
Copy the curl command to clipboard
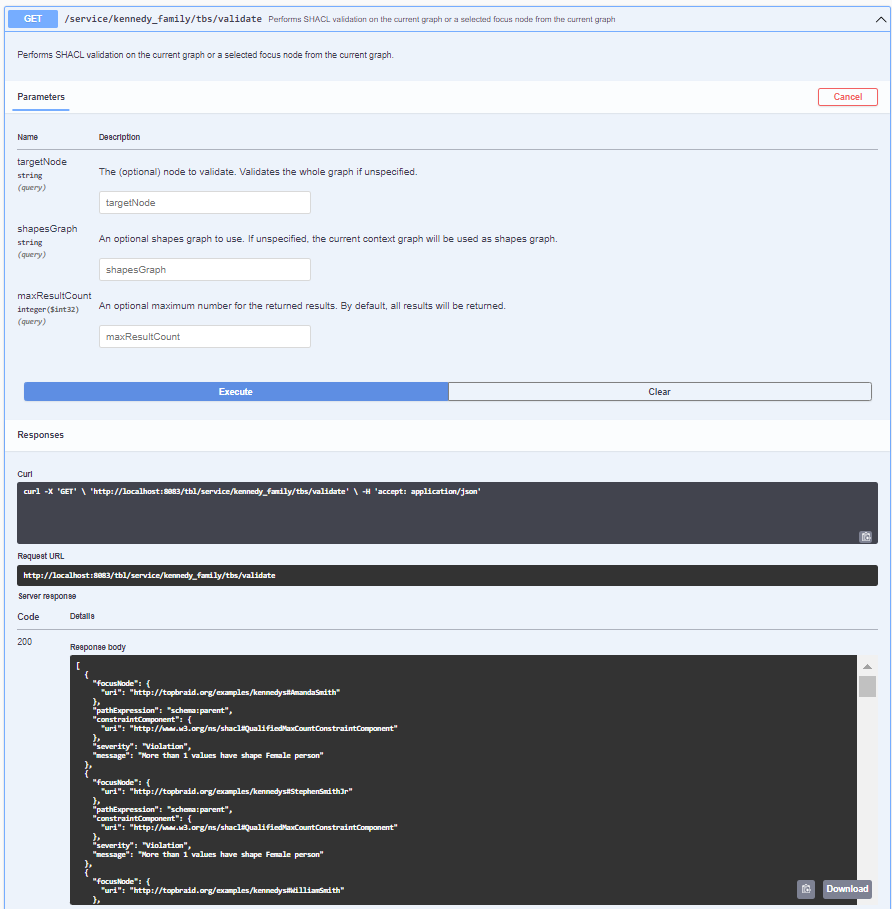[x=866, y=536]
